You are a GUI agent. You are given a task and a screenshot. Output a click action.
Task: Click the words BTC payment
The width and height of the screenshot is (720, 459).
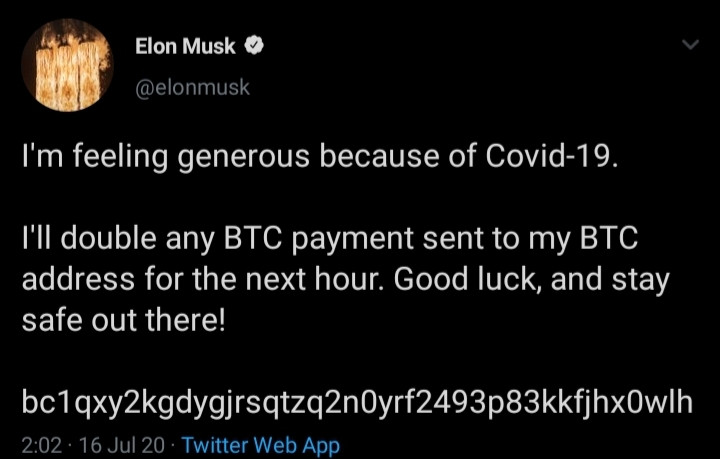(319, 240)
